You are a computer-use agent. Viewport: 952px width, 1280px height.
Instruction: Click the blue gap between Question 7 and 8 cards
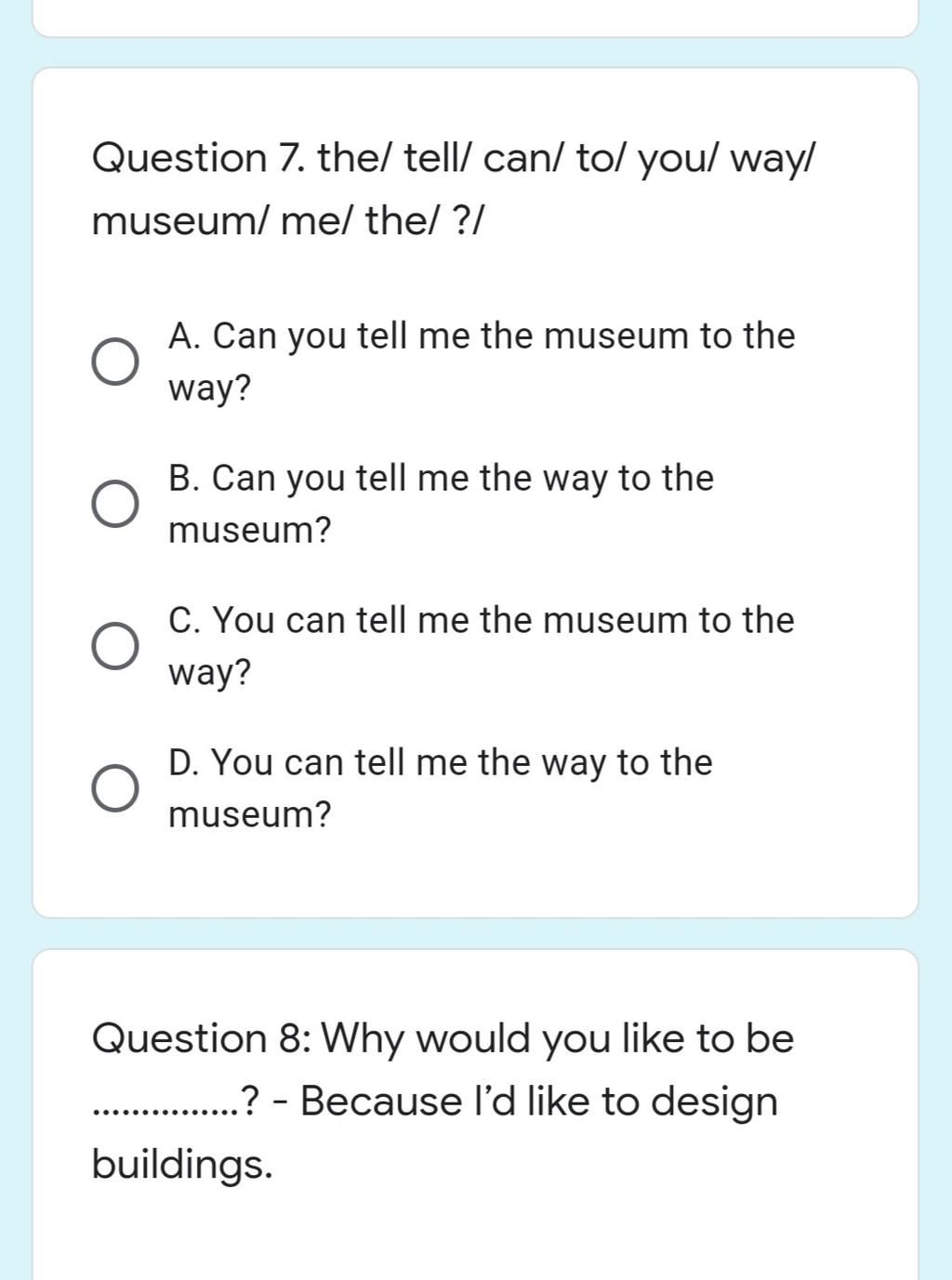click(x=475, y=933)
